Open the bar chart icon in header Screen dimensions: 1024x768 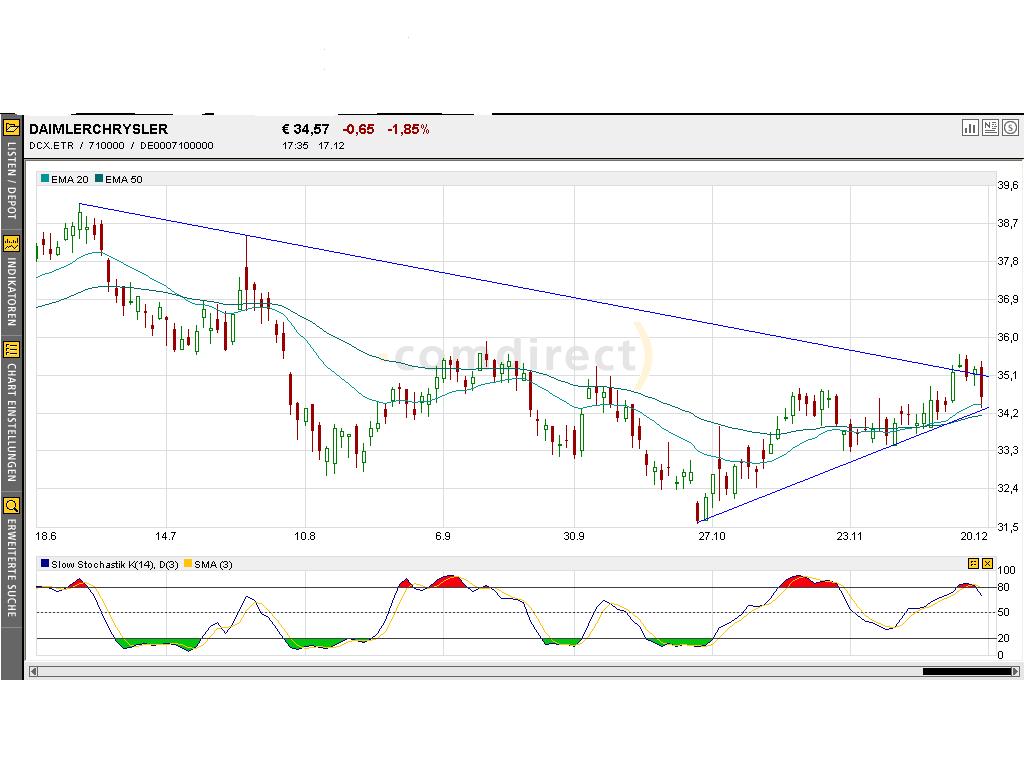click(x=970, y=128)
